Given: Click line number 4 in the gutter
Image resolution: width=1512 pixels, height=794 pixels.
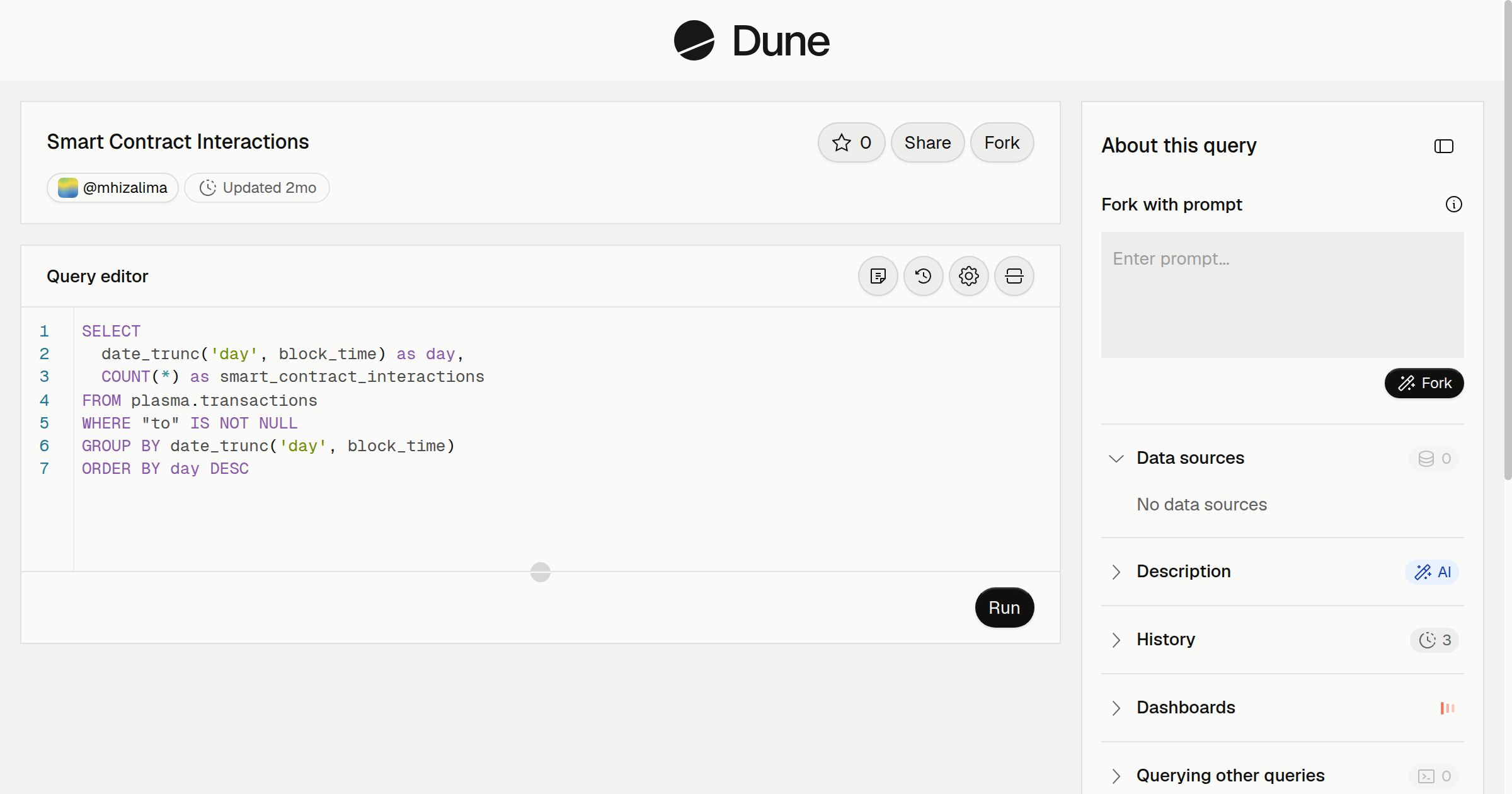Looking at the screenshot, I should pyautogui.click(x=44, y=401).
